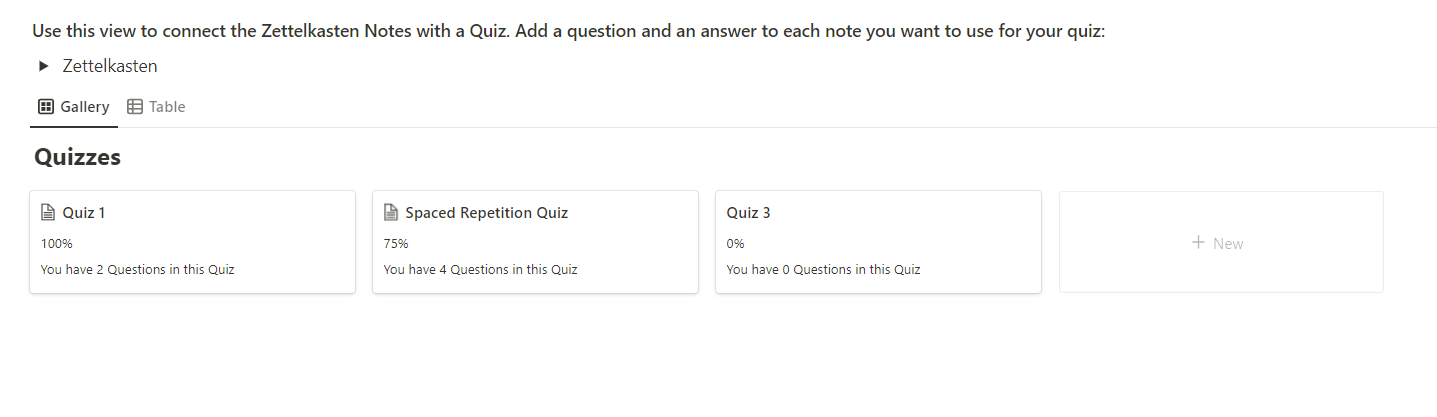The image size is (1437, 417).
Task: Click the Zettelkasten toggle label
Action: 110,67
